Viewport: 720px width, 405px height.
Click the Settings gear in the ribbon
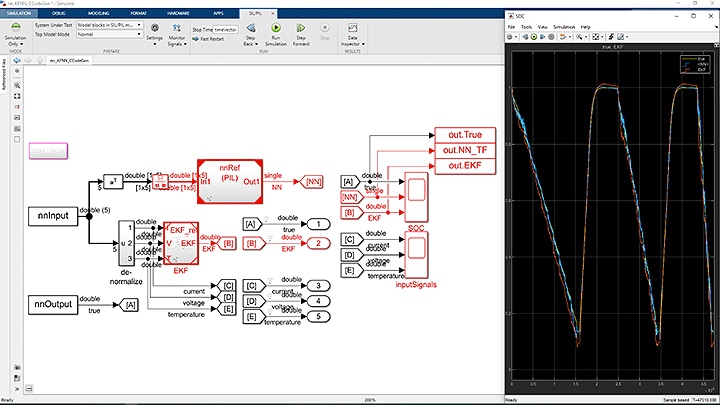pyautogui.click(x=154, y=27)
